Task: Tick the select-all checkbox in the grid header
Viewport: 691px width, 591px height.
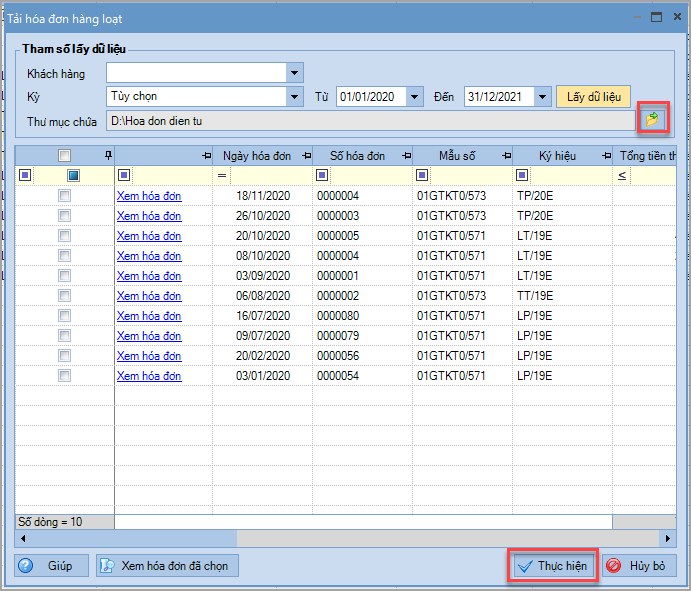Action: click(64, 155)
